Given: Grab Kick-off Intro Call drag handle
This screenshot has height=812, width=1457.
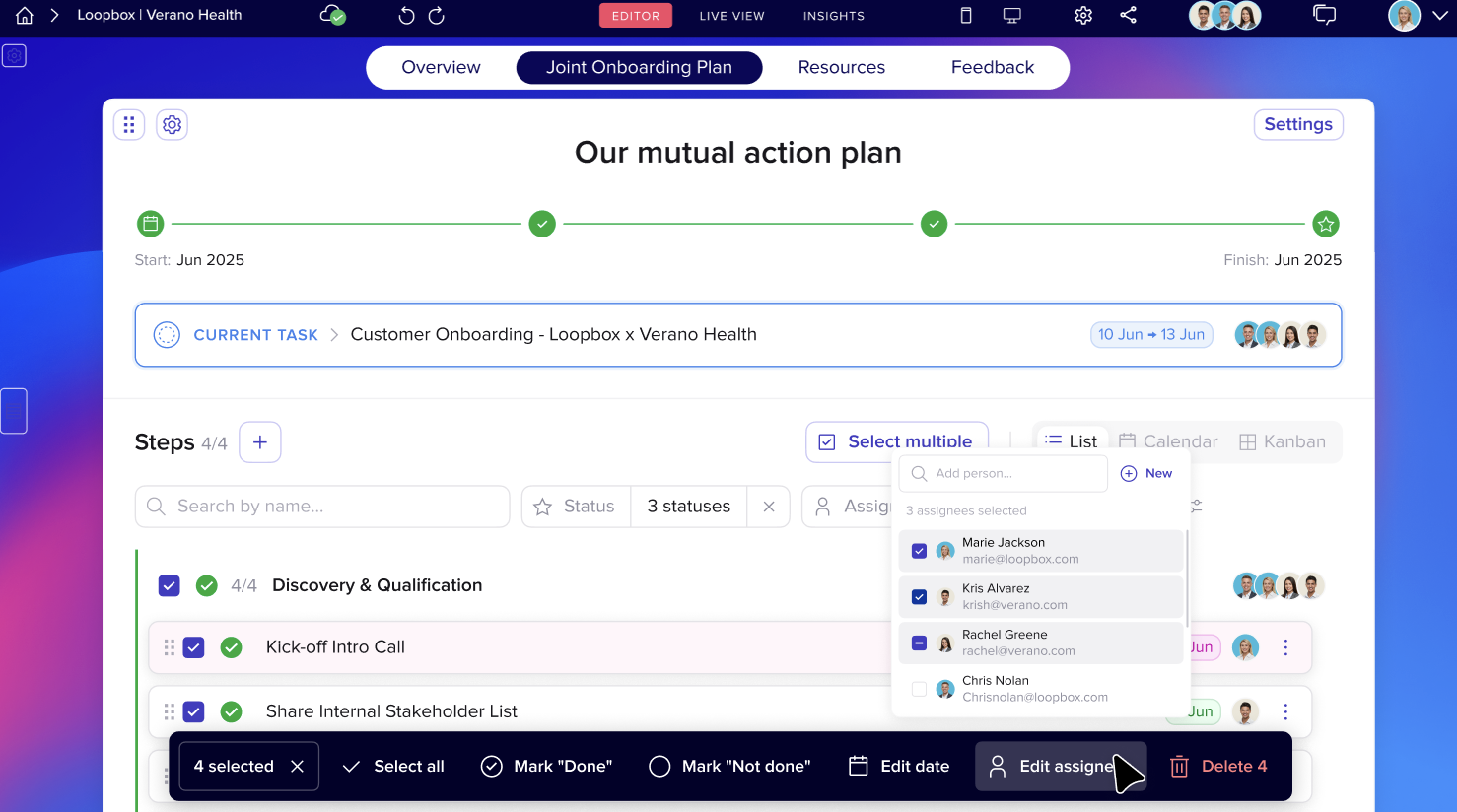Looking at the screenshot, I should [x=170, y=647].
